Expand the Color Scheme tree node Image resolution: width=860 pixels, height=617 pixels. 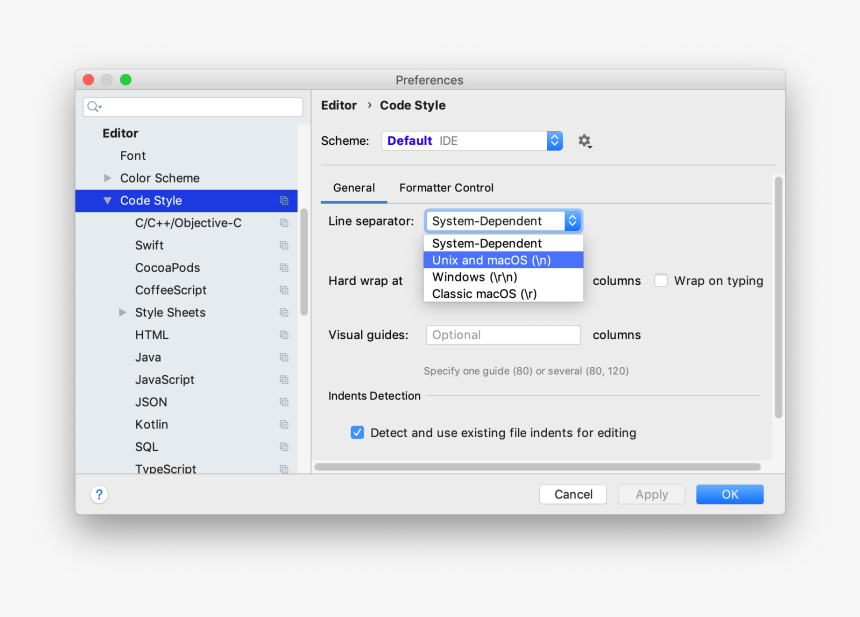pos(108,178)
